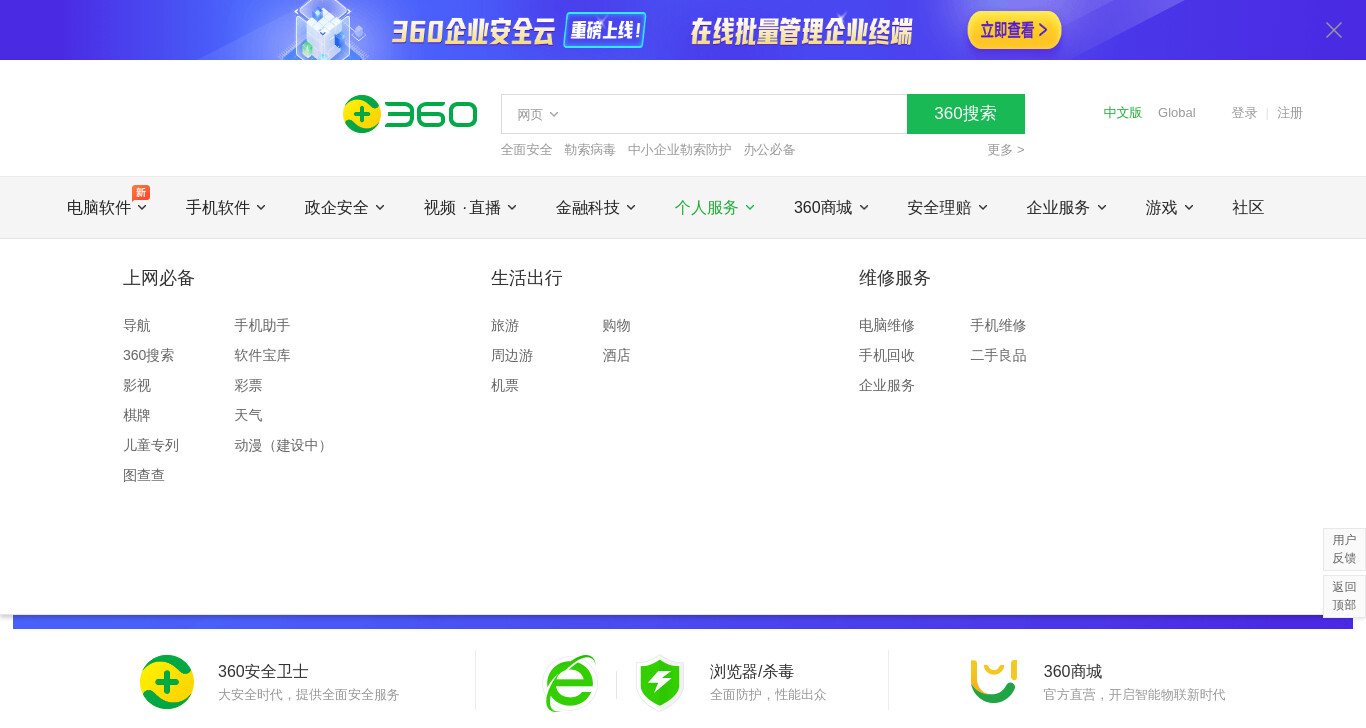Click the 360搜索 button
Screen dimensions: 1366x728
pyautogui.click(x=965, y=114)
